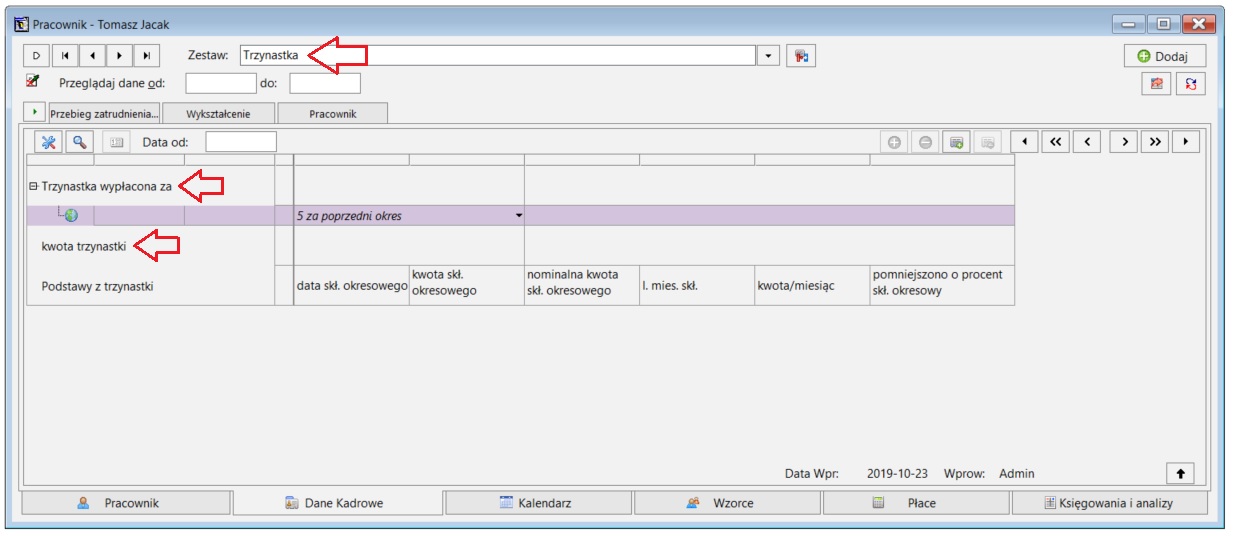
Task: Click the solid left triangle navigation button
Action: click(1024, 142)
